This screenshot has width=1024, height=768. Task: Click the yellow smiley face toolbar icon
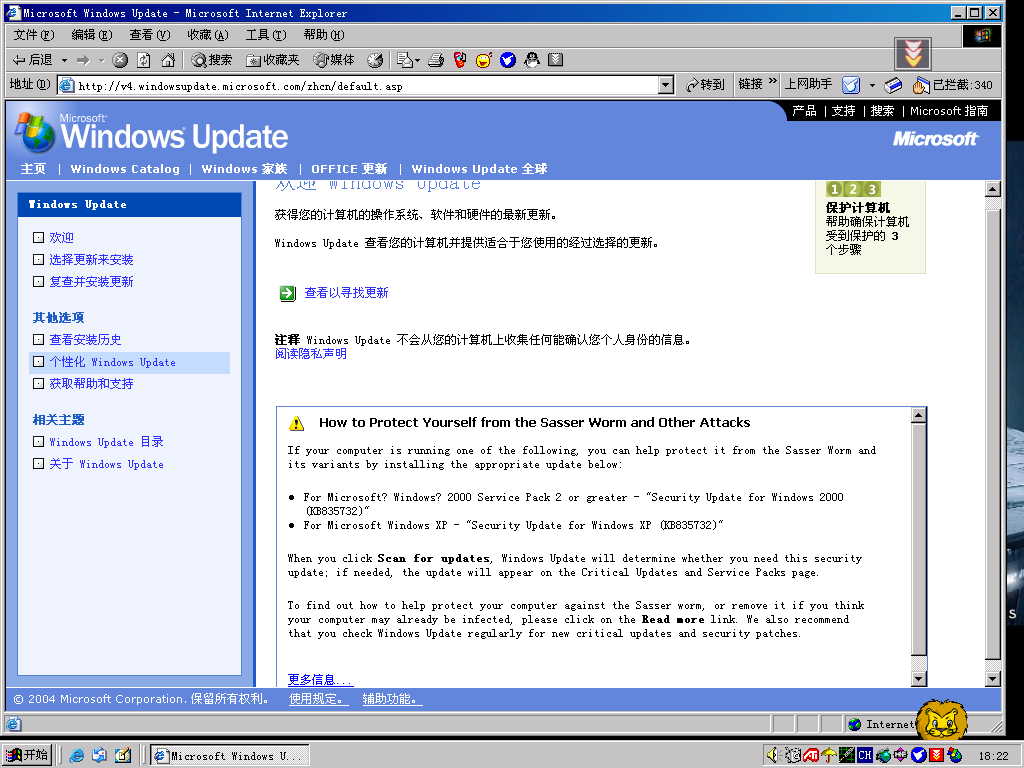point(484,60)
